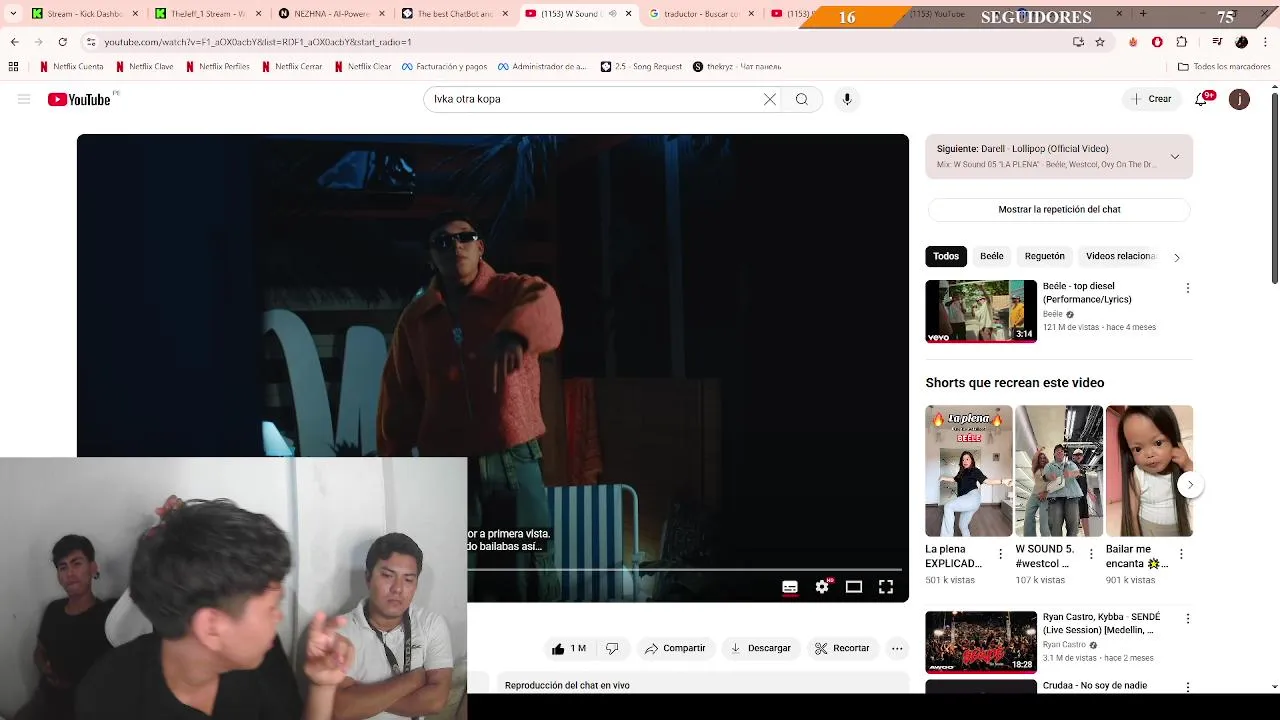The image size is (1280, 720).
Task: Open the La plena EXPLICAD short thumbnail
Action: [x=969, y=471]
